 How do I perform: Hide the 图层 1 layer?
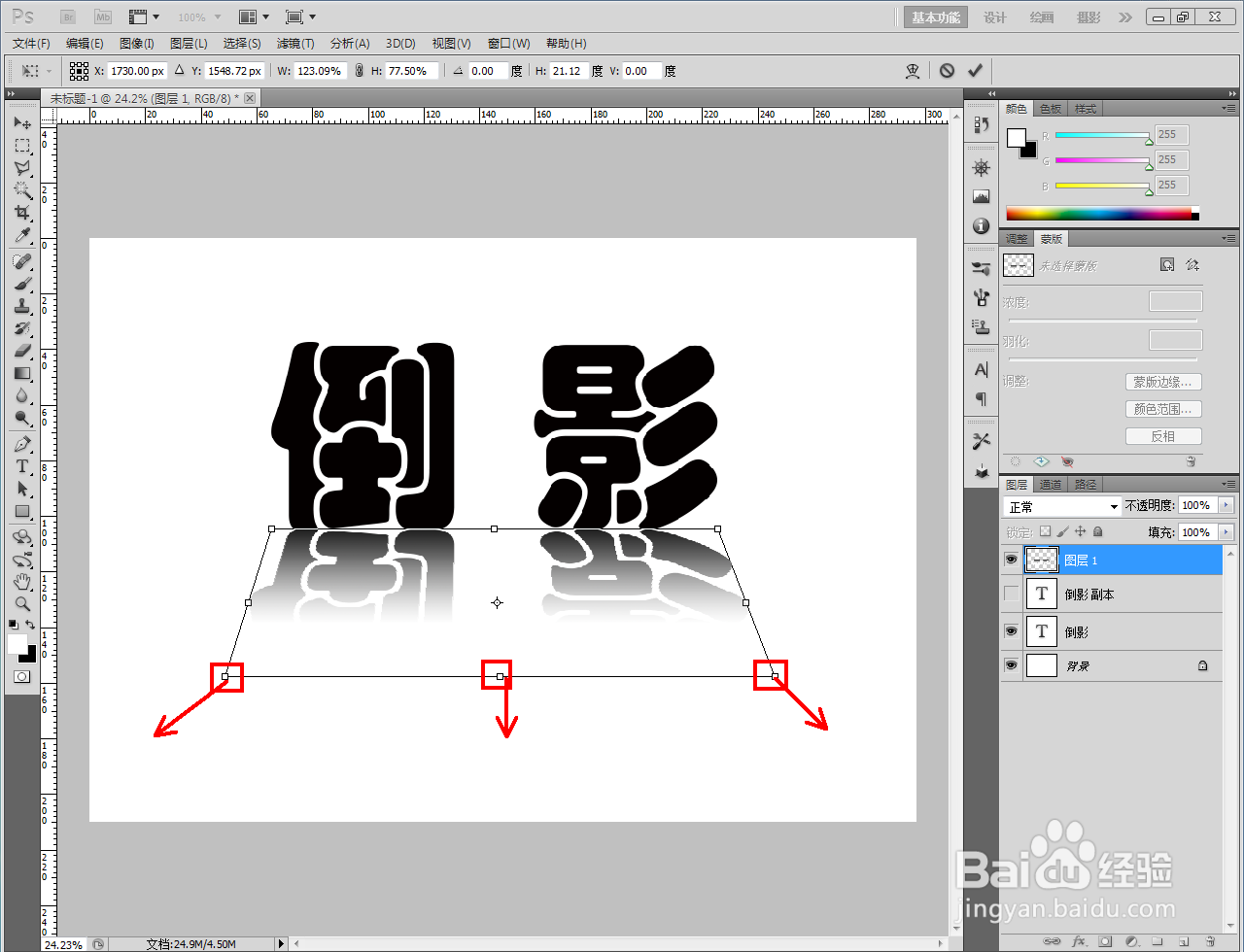pos(1012,559)
